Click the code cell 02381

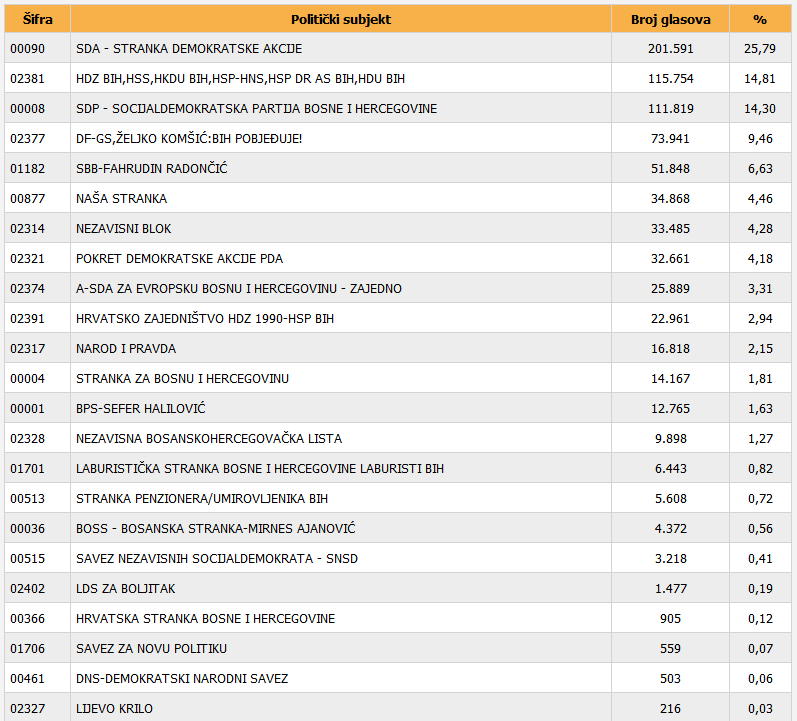coord(26,79)
